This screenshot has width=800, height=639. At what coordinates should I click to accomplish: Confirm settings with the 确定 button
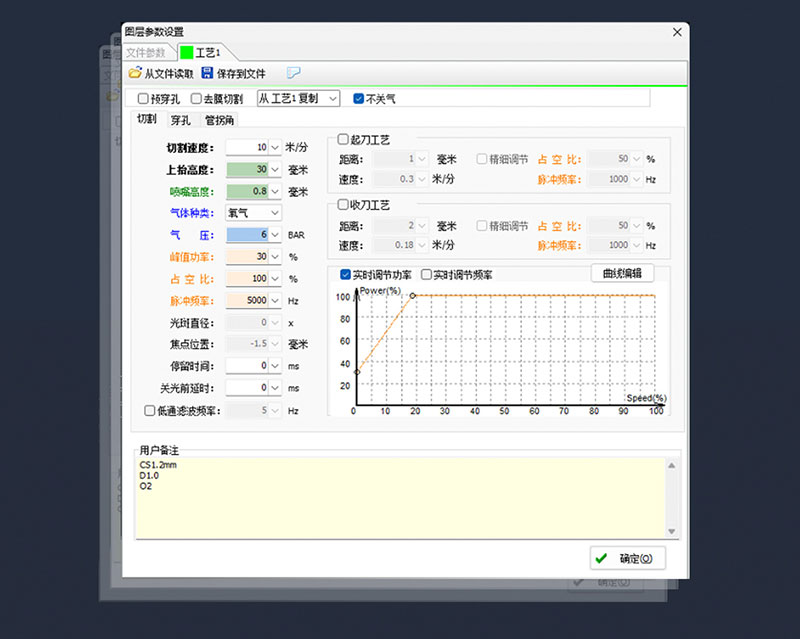point(626,558)
